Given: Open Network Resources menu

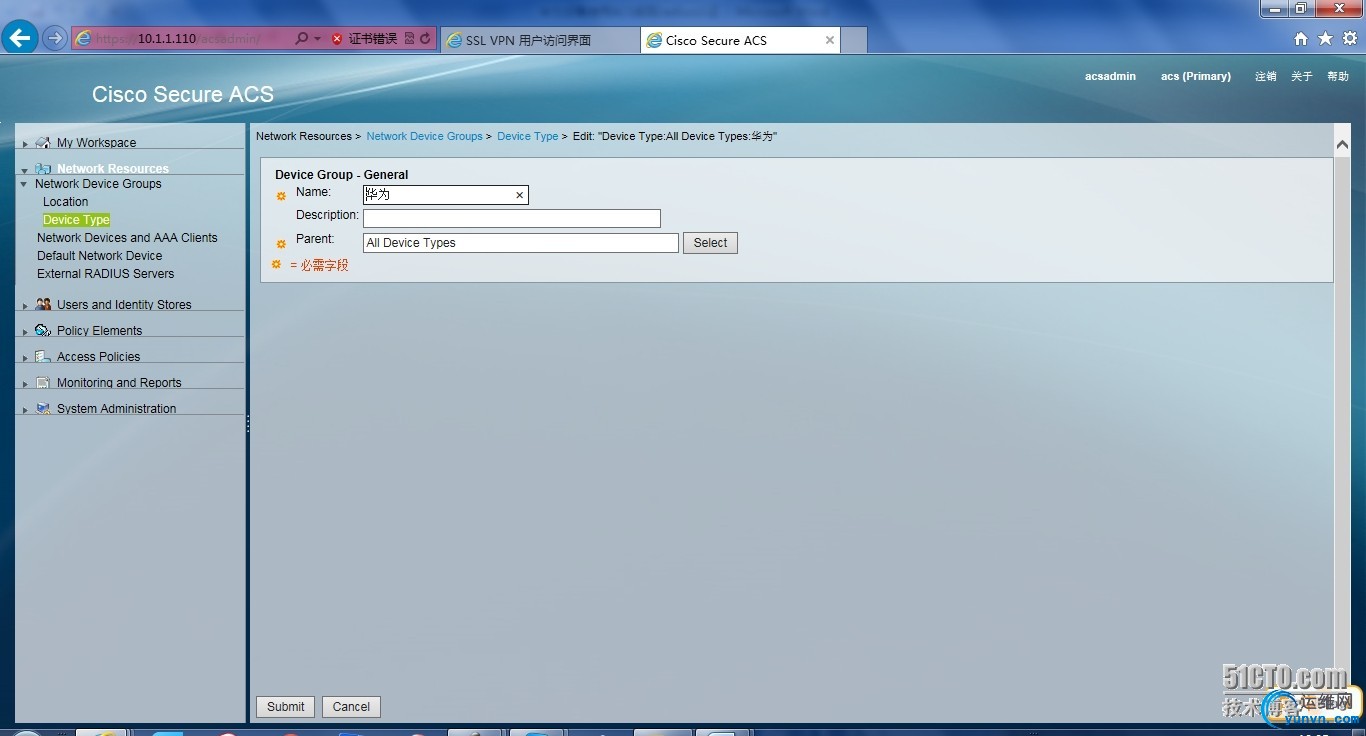Looking at the screenshot, I should [x=112, y=168].
